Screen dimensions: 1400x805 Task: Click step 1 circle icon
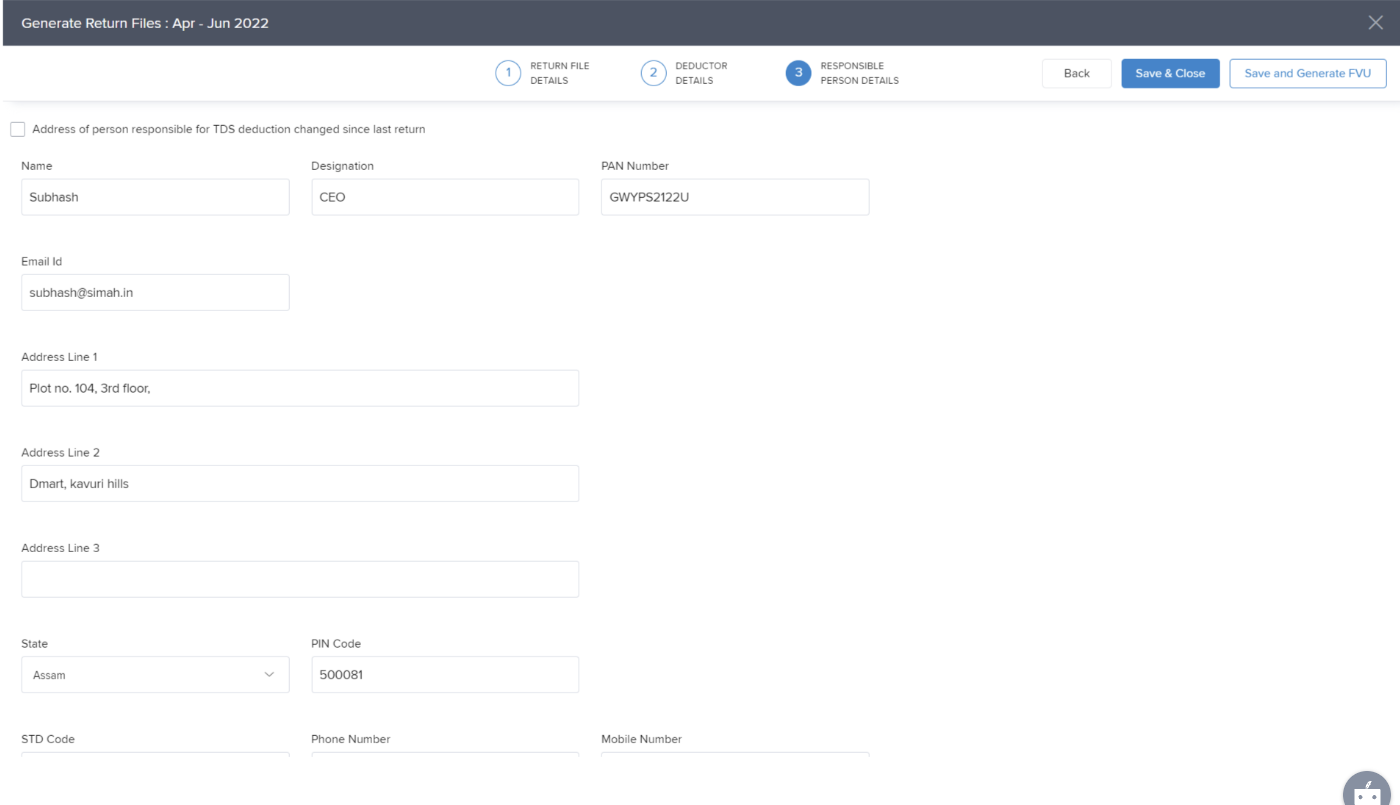click(x=508, y=74)
